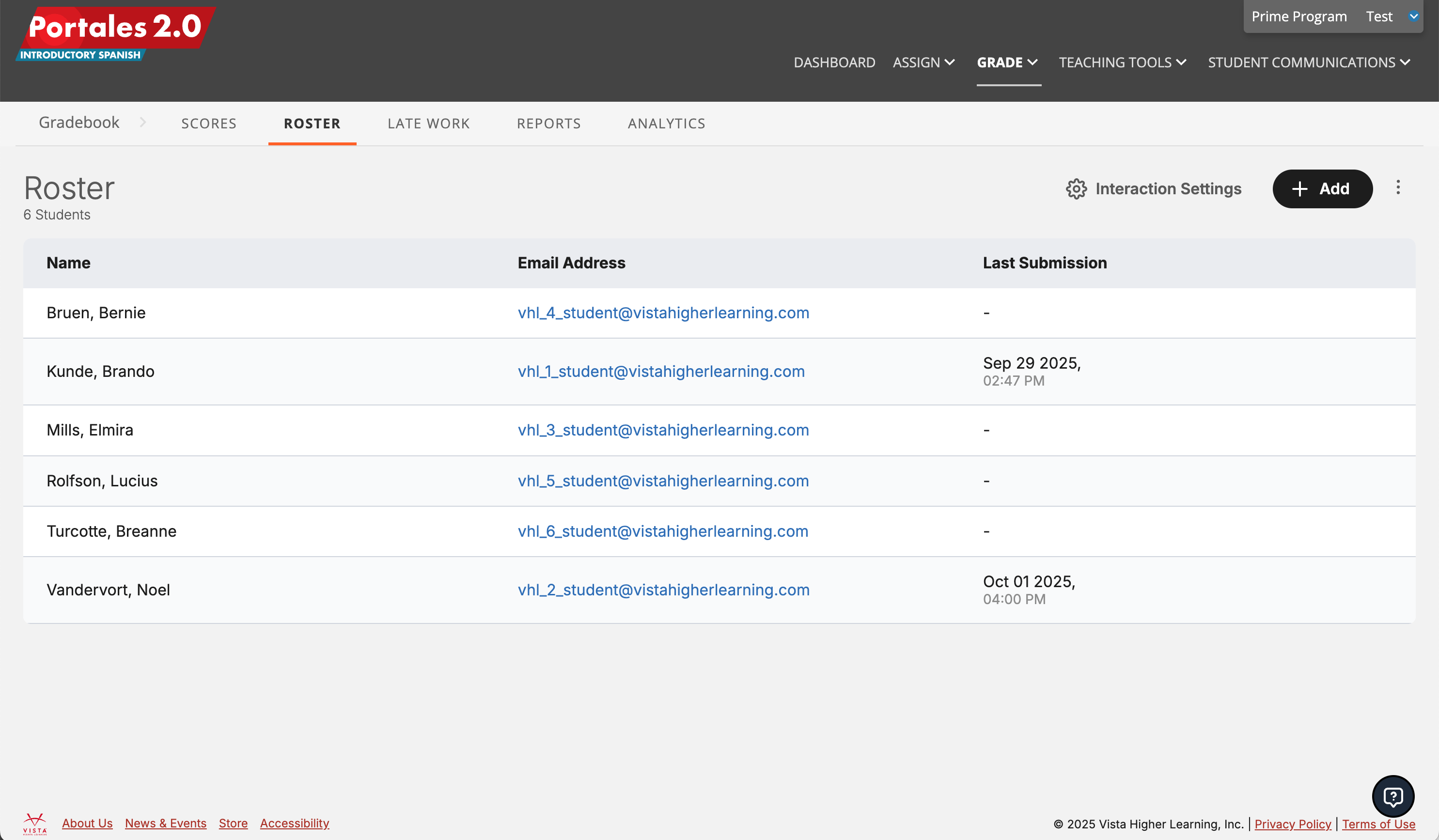Open the three-dot roster options menu
Viewport: 1439px width, 840px height.
1398,187
